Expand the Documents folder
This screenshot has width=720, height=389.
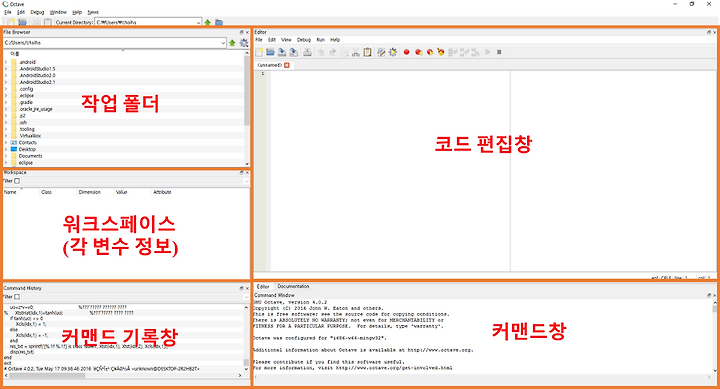tap(6, 156)
